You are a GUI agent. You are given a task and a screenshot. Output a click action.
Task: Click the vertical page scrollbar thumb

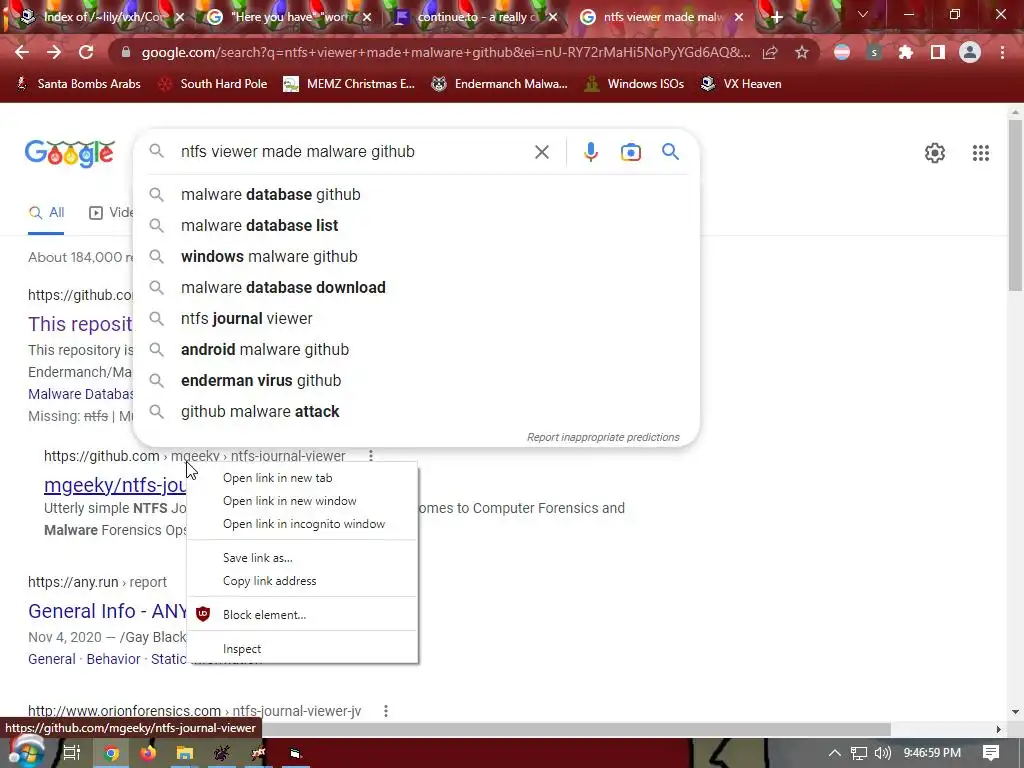coord(1015,206)
